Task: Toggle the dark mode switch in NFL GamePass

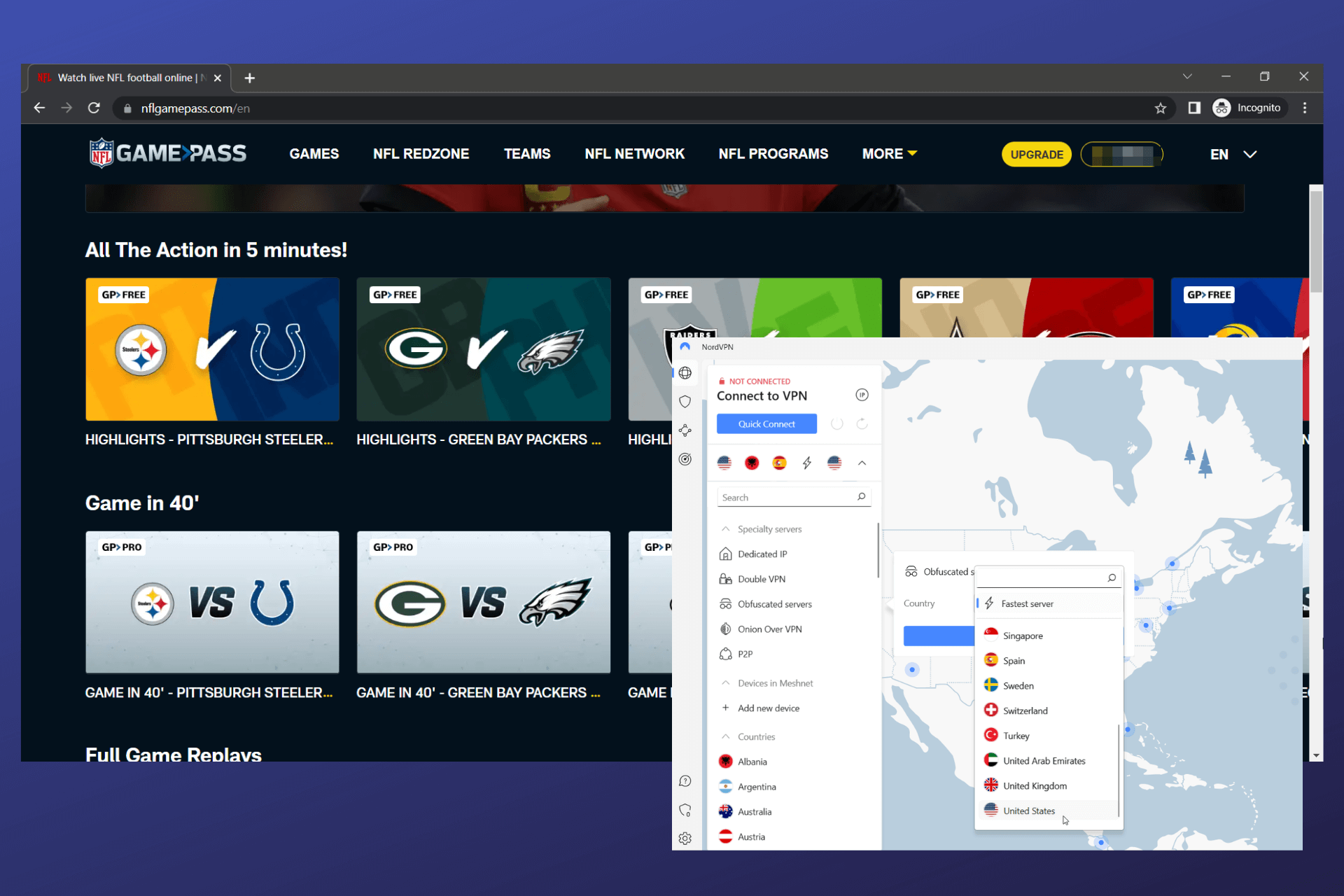Action: pyautogui.click(x=1122, y=154)
